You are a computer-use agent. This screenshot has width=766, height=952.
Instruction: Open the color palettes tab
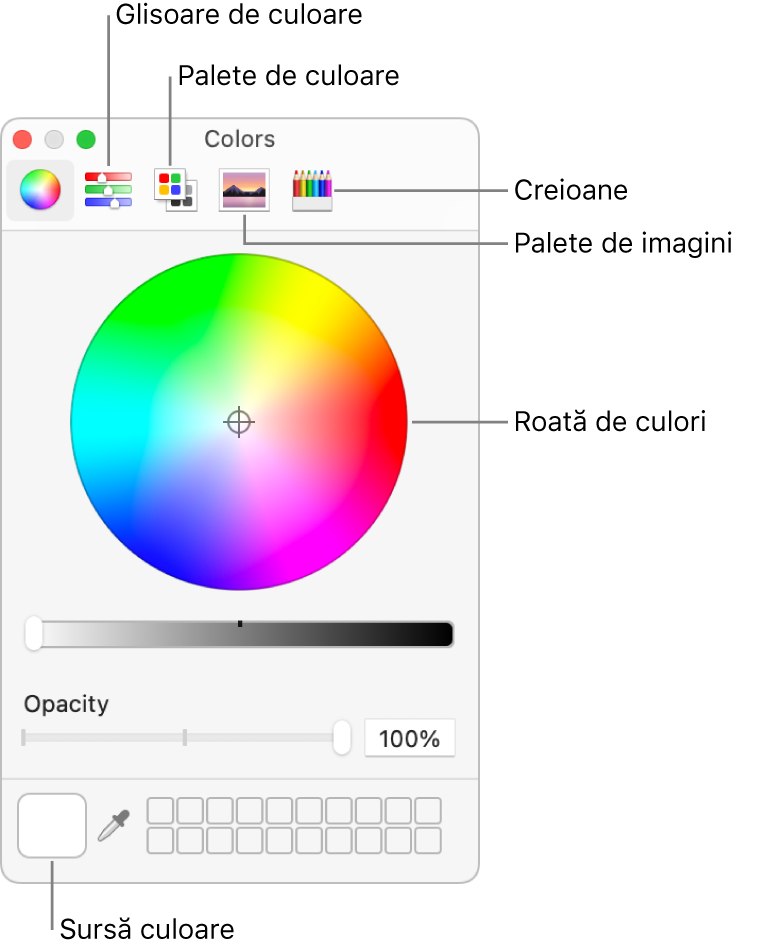pos(175,190)
